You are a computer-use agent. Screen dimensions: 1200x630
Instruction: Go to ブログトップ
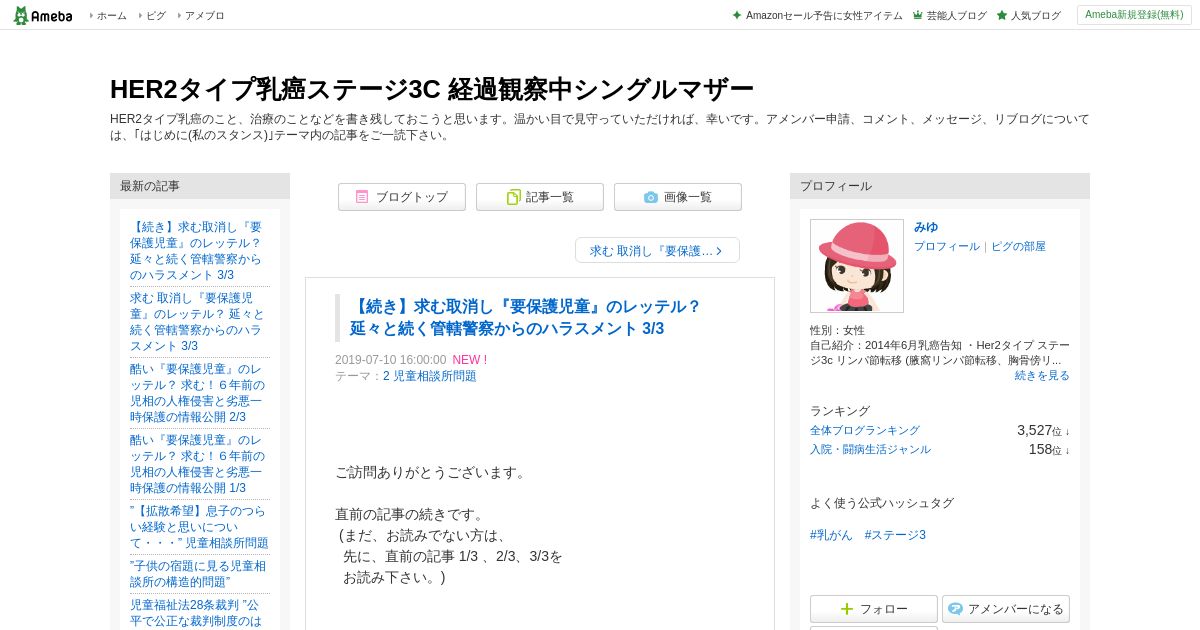point(402,197)
